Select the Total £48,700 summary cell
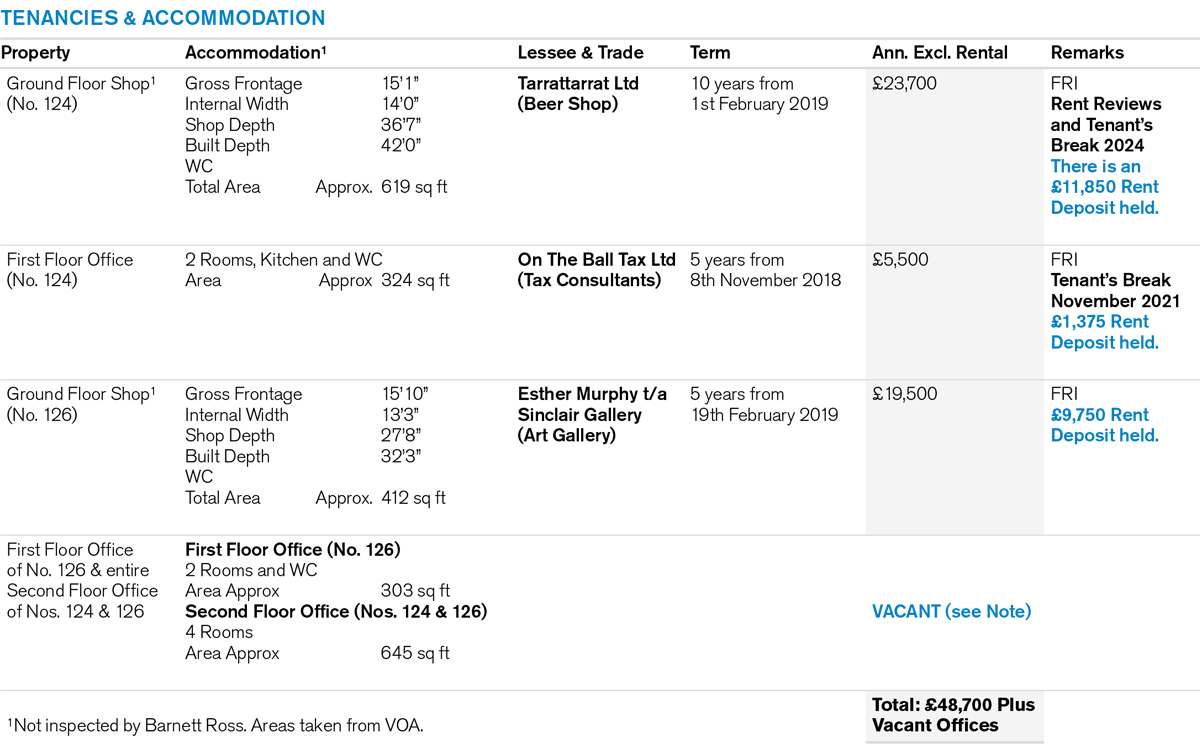 pos(952,715)
